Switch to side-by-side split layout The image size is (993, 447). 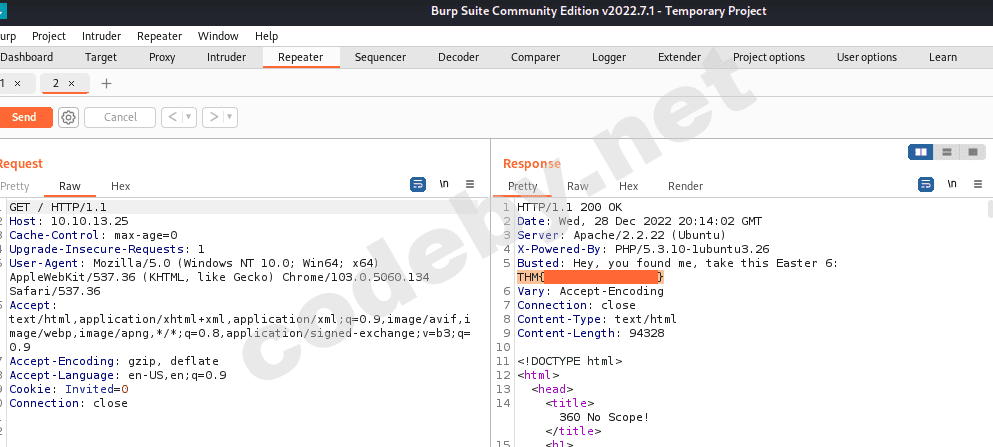pos(920,152)
